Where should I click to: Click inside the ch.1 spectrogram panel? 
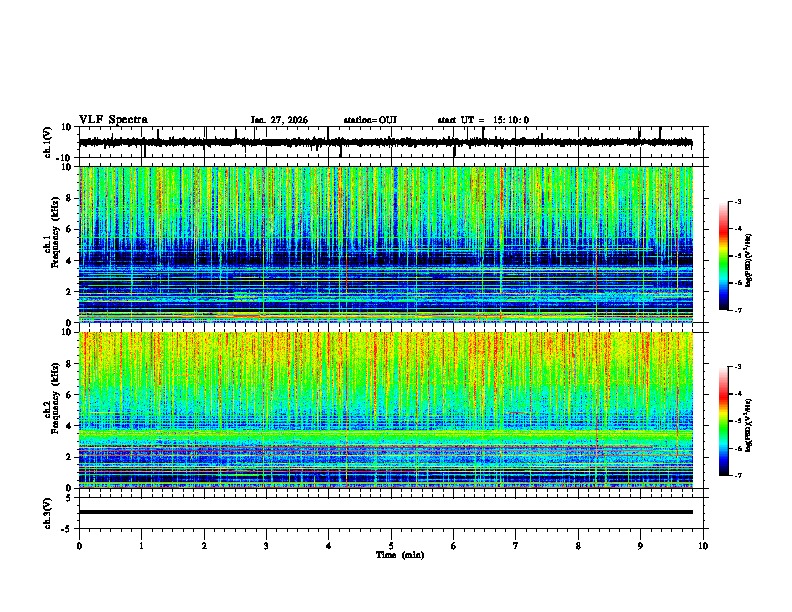[x=385, y=244]
